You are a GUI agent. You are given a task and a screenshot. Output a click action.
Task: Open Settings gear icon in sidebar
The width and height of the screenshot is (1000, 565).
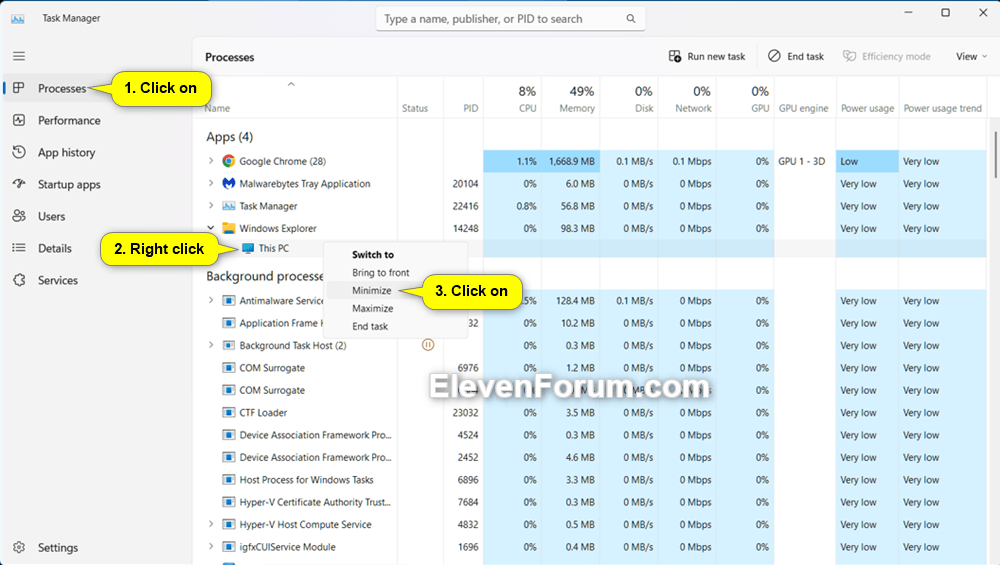[19, 547]
